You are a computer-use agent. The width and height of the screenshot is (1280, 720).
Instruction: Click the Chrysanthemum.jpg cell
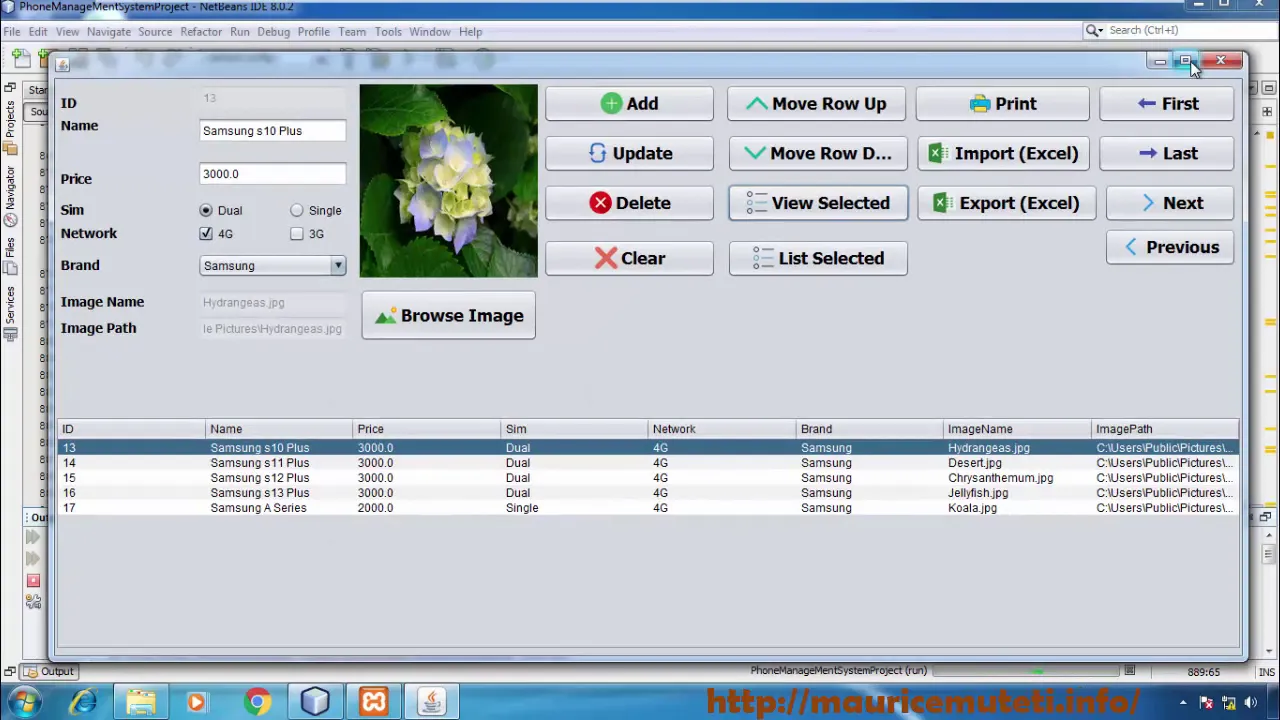click(x=1018, y=478)
